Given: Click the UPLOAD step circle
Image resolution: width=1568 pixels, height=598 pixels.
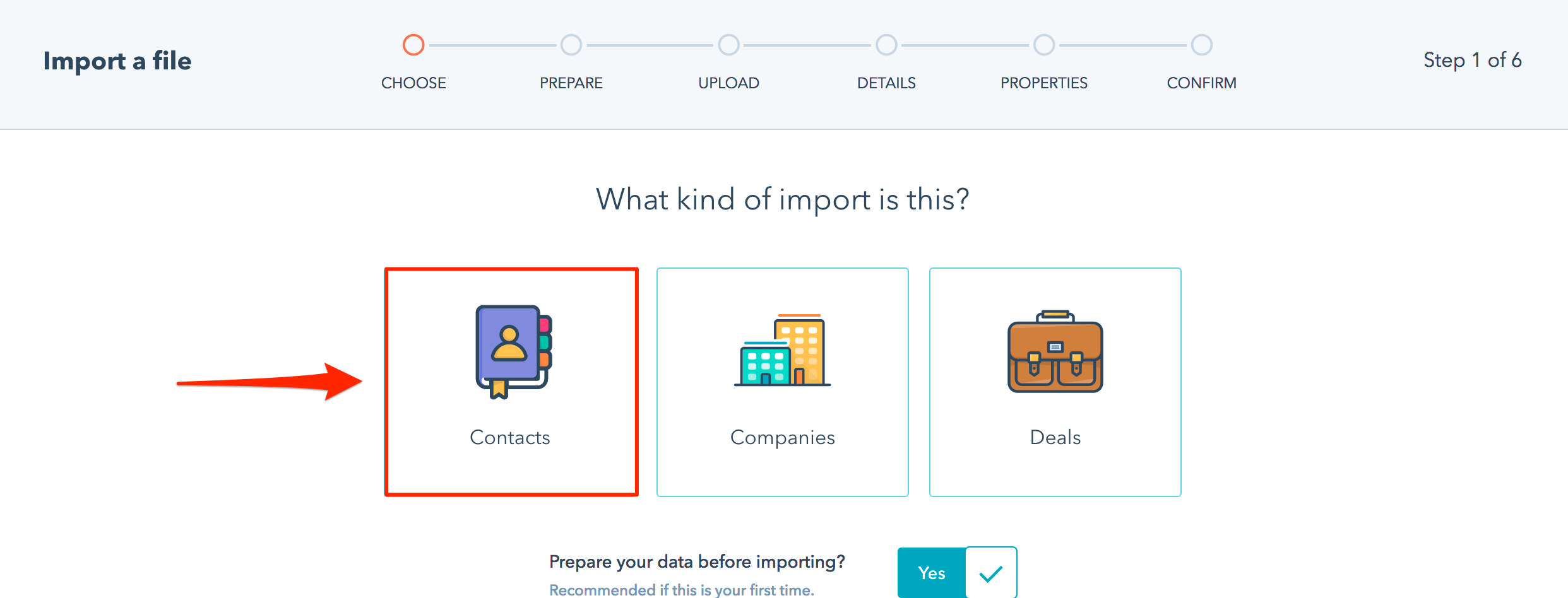Looking at the screenshot, I should [728, 45].
